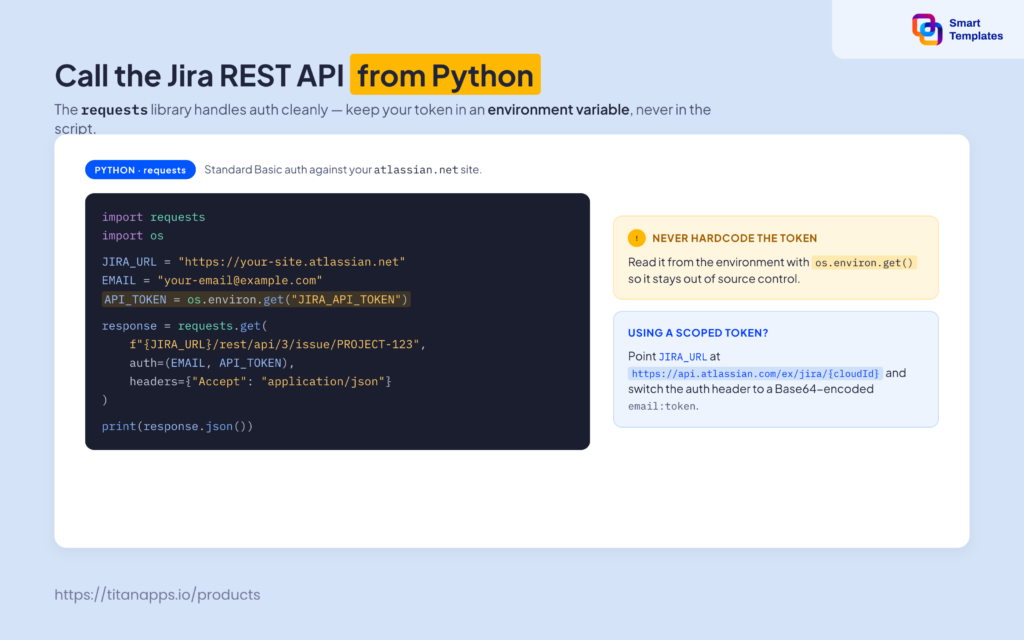Click the "Smart Templates" brand text
The image size is (1024, 640).
pyautogui.click(x=976, y=29)
